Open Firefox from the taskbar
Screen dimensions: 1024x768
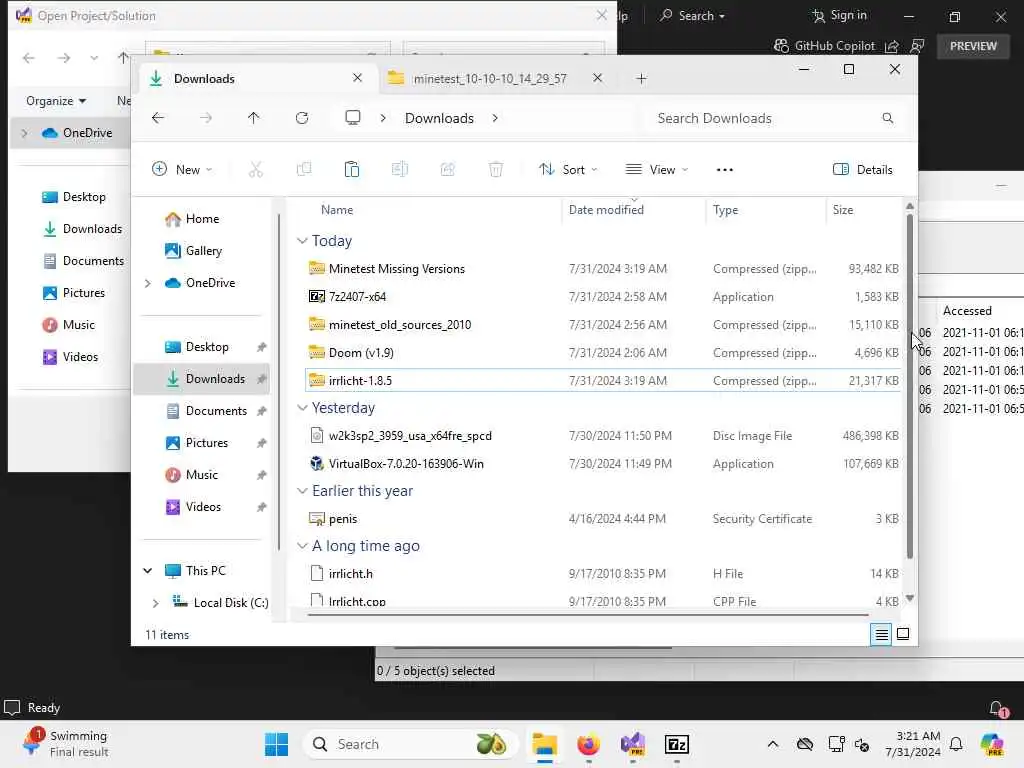588,744
